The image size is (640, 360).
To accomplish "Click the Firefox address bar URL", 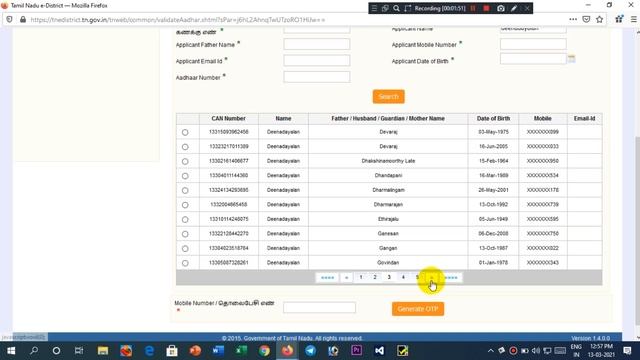I will [178, 20].
